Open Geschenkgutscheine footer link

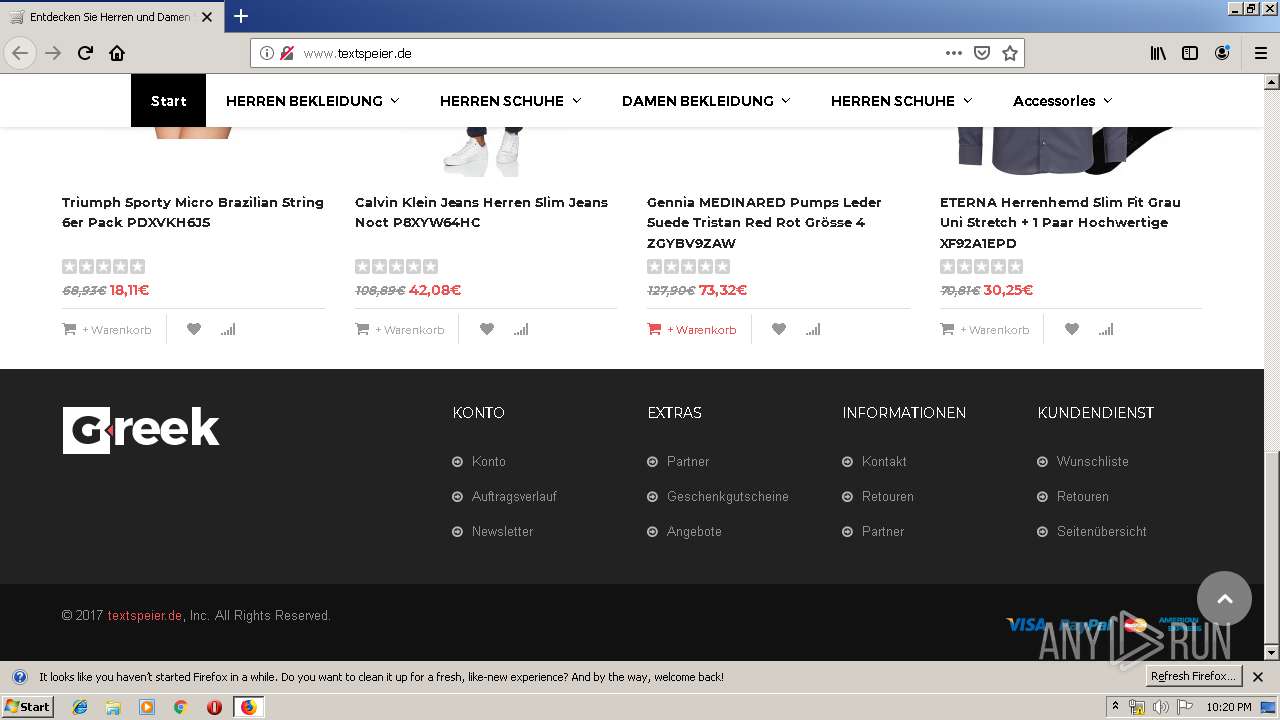pyautogui.click(x=728, y=496)
